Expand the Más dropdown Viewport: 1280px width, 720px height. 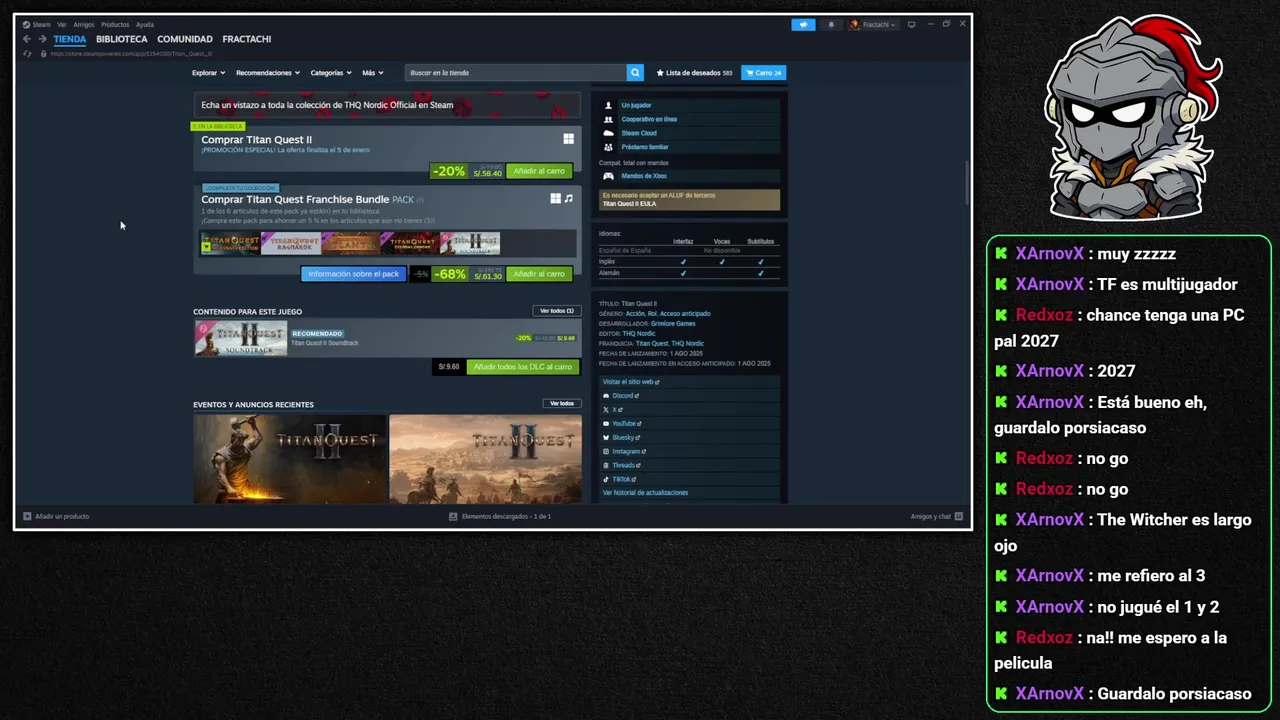(x=372, y=72)
